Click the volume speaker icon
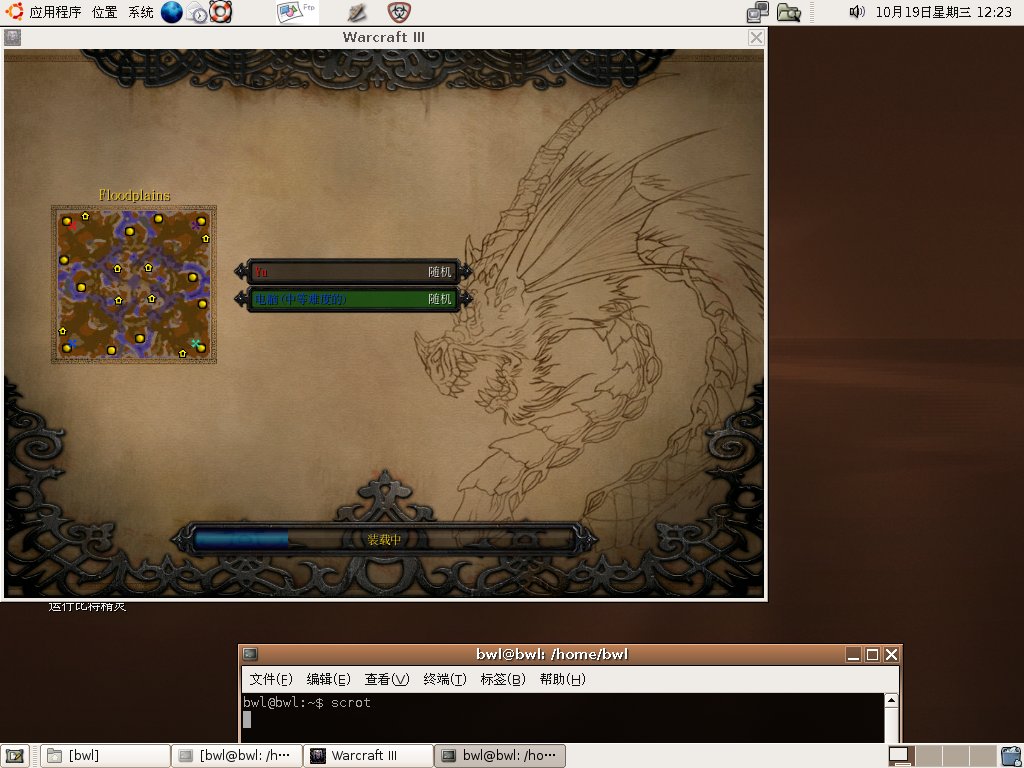Image resolution: width=1024 pixels, height=768 pixels. click(857, 12)
